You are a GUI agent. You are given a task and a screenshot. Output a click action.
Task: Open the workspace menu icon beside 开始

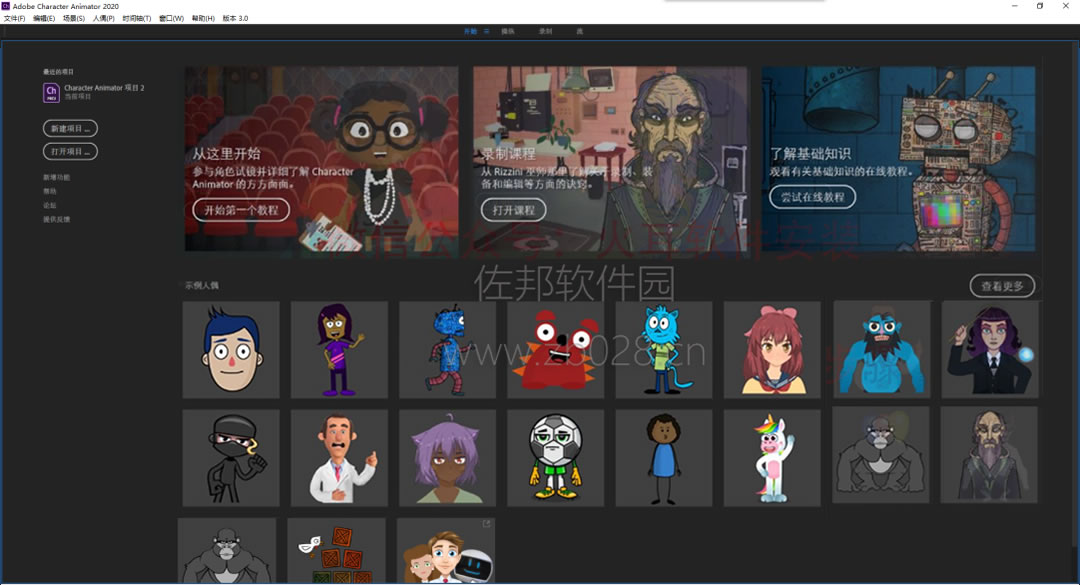pos(486,32)
